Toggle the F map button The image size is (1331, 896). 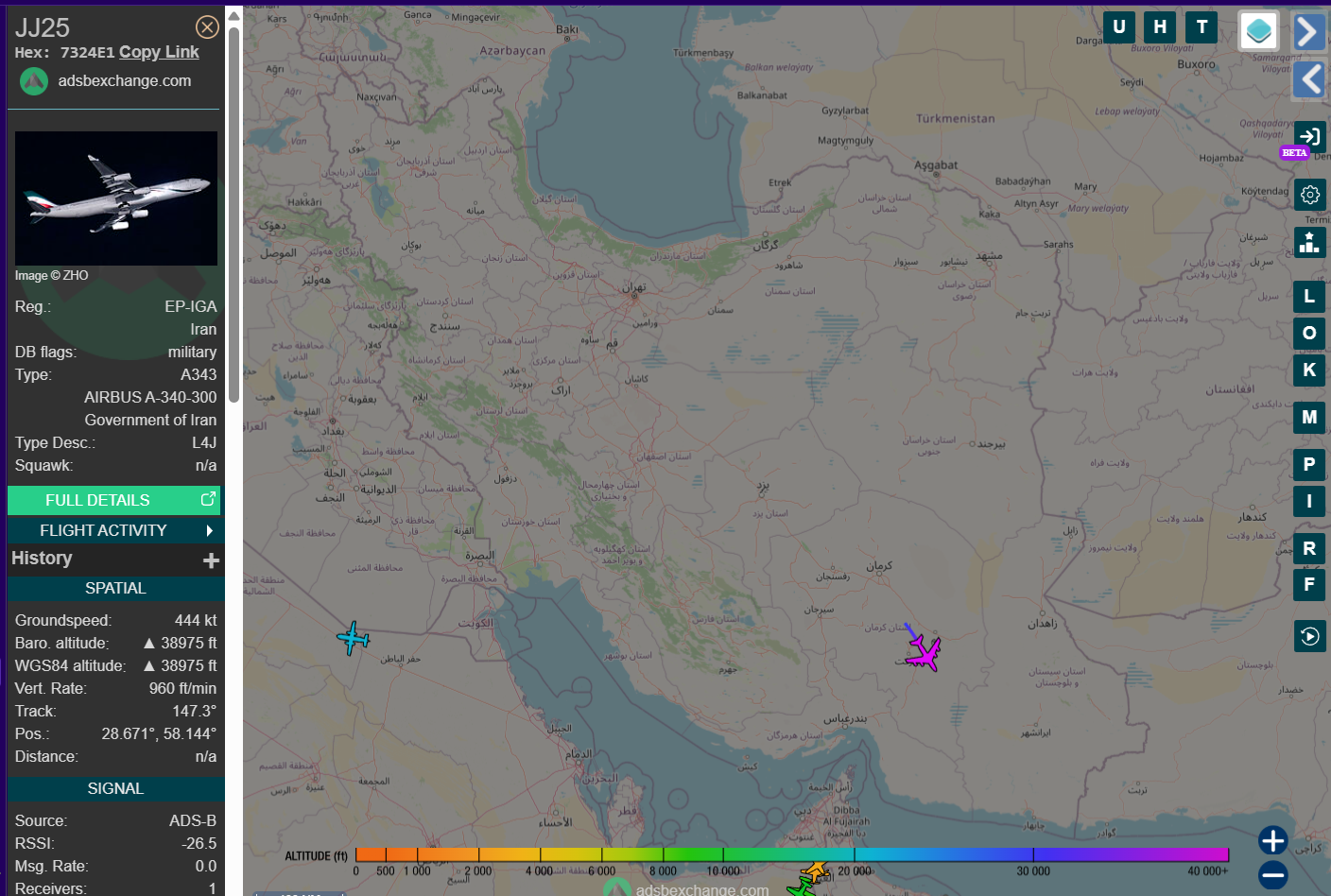pos(1309,584)
